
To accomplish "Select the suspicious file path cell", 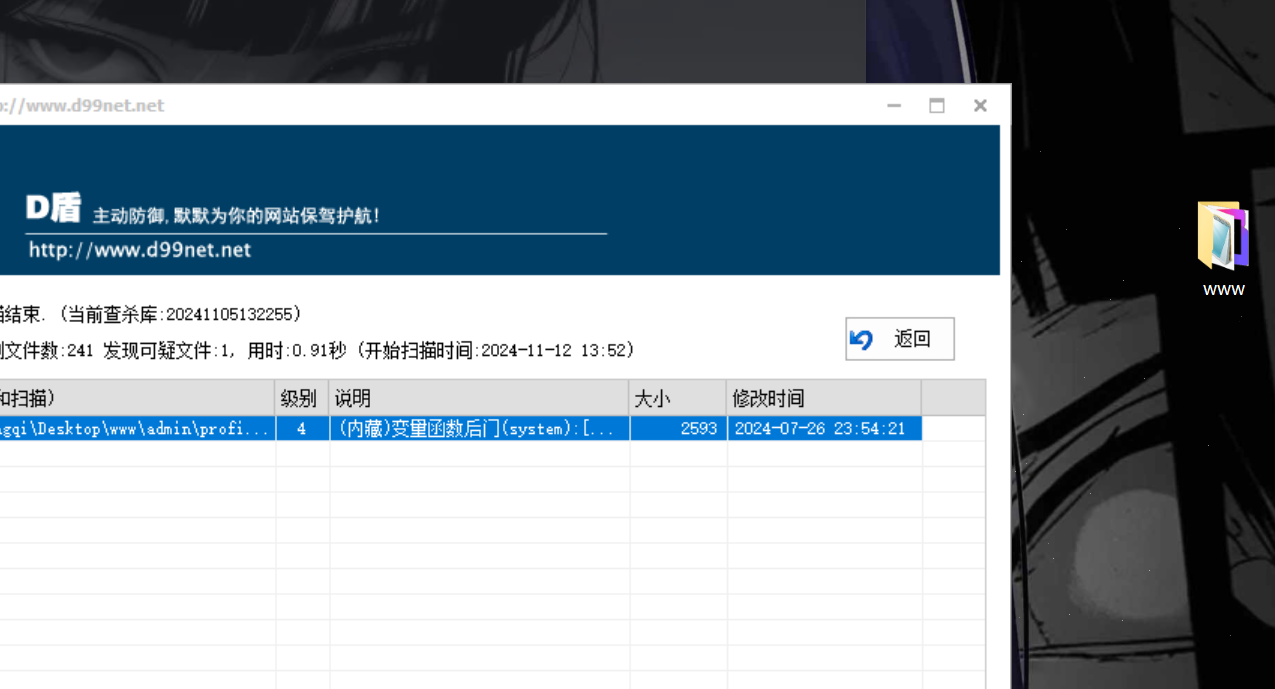I will (x=136, y=428).
